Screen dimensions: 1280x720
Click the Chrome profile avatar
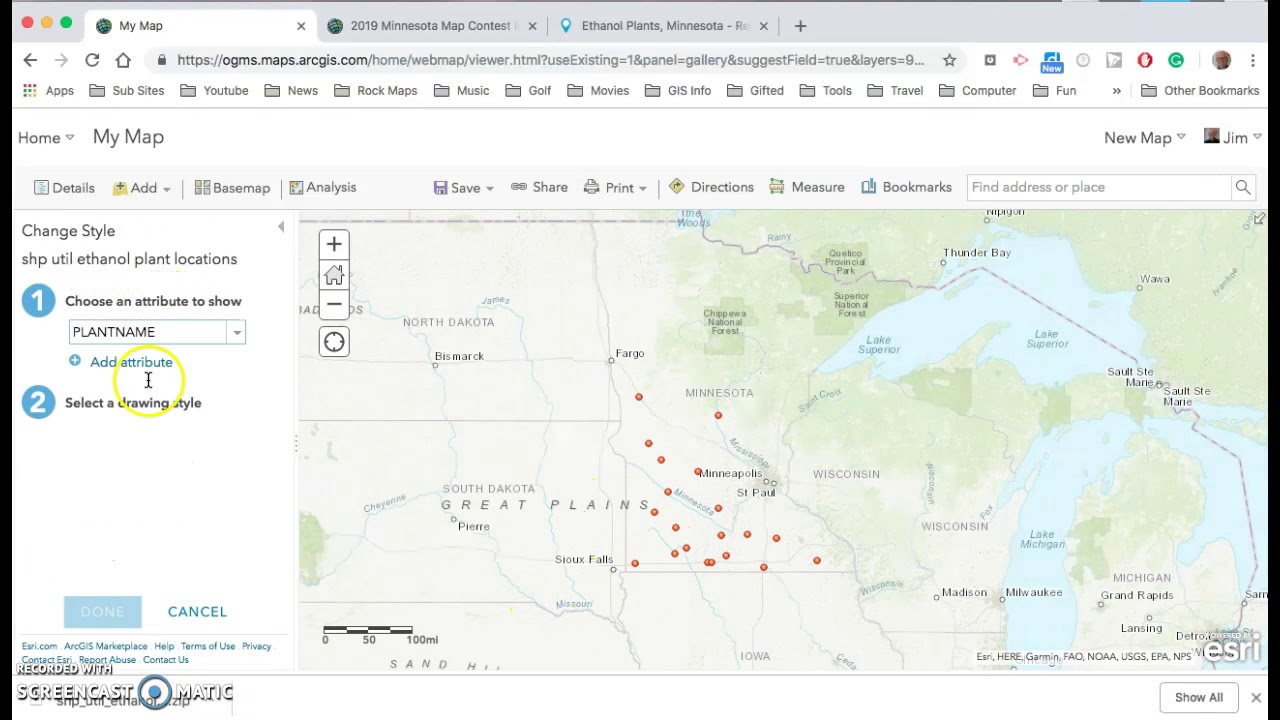1221,61
